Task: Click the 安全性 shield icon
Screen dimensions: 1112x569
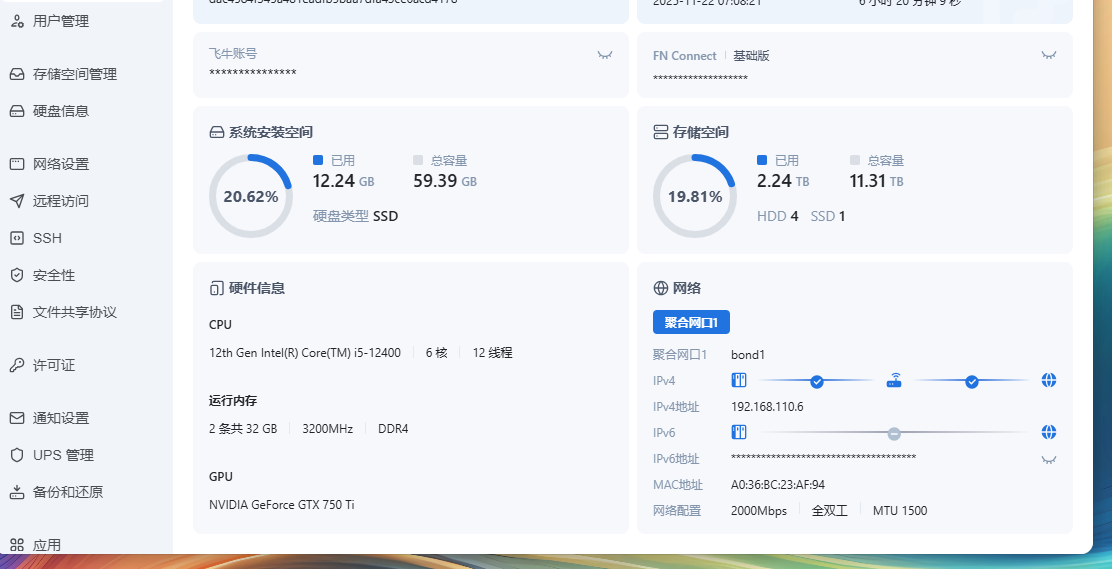Action: point(17,275)
